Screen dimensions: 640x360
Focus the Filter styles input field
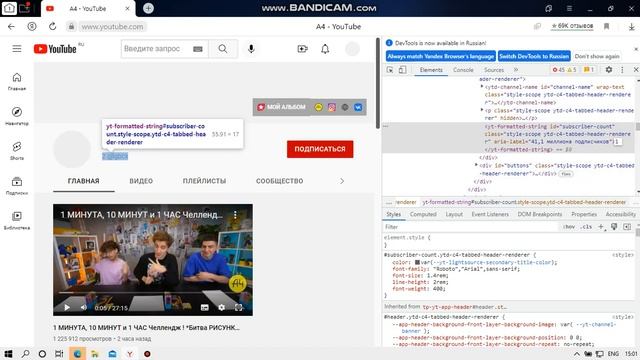(x=471, y=227)
